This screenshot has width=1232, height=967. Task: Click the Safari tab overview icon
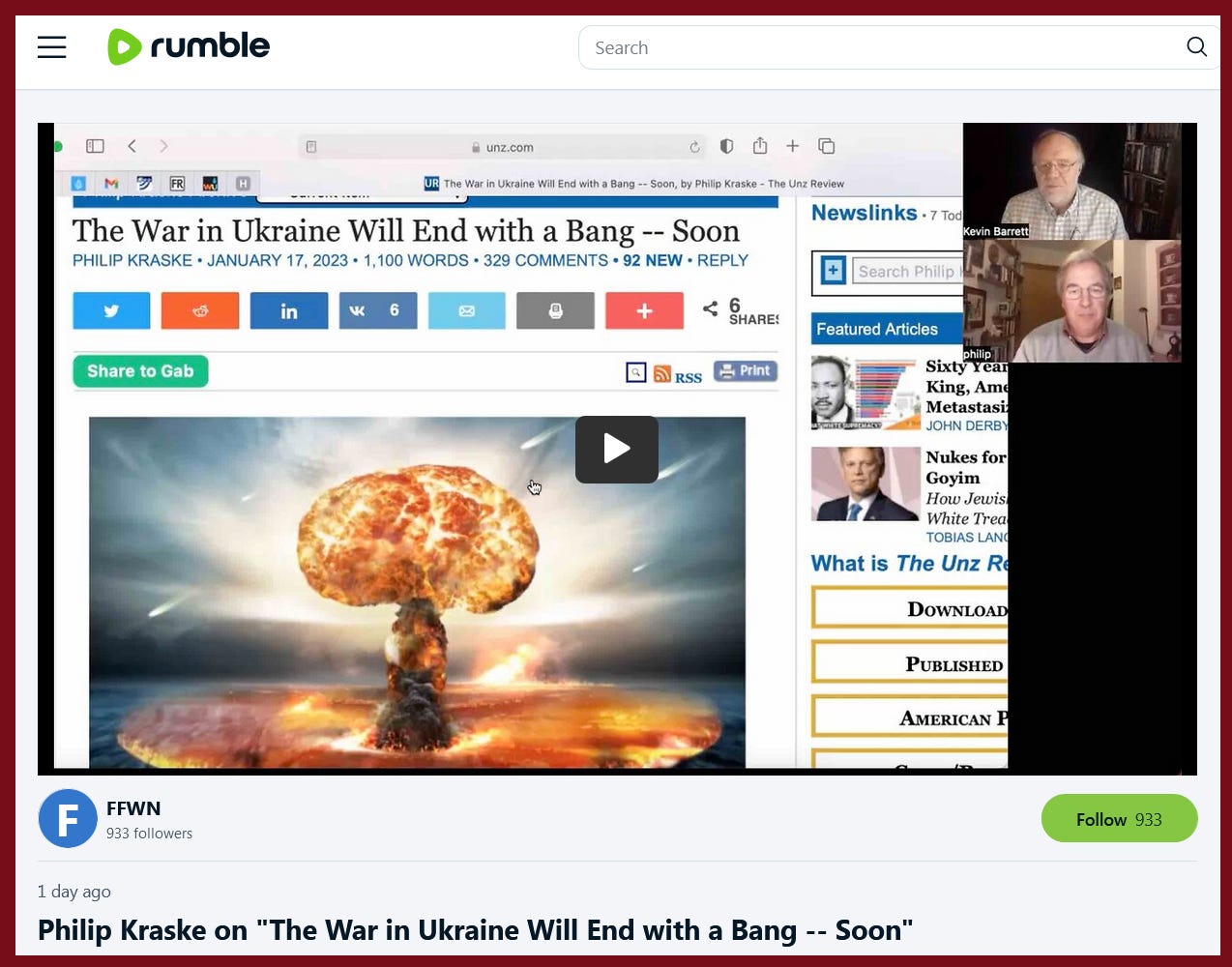827,146
